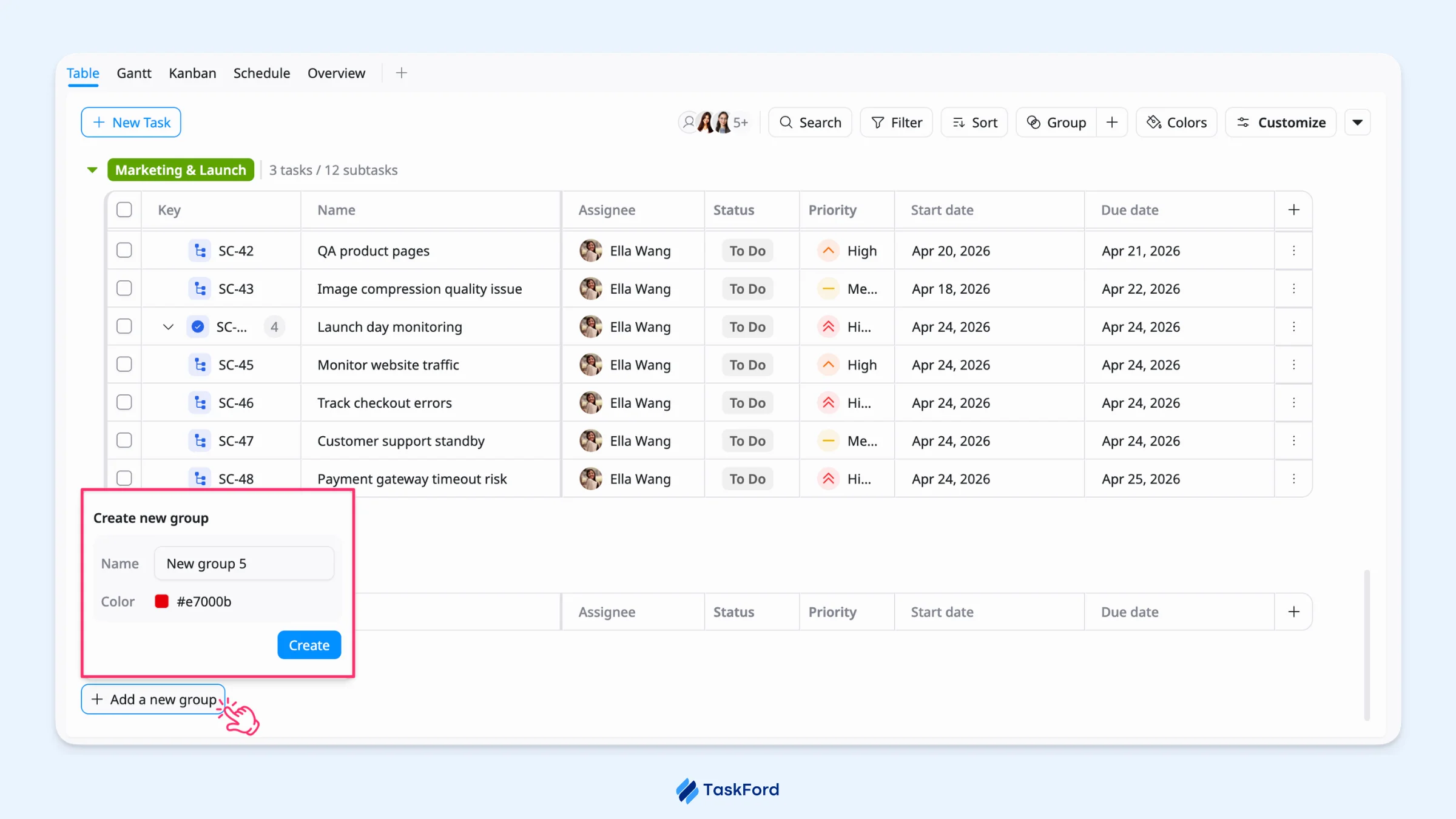Check the box for SC-47
Image resolution: width=1456 pixels, height=819 pixels.
coord(124,440)
